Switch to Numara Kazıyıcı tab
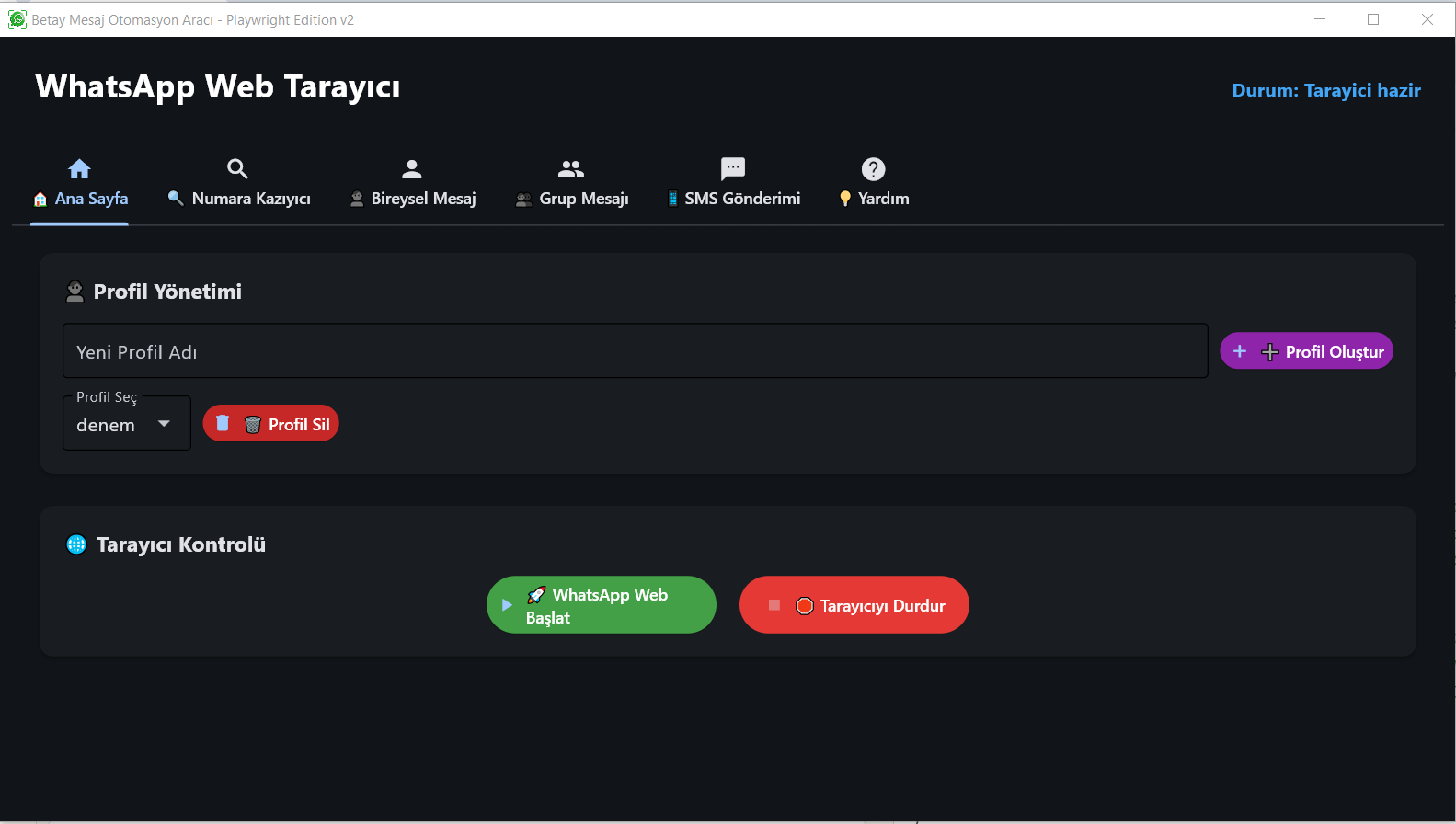 [x=238, y=187]
